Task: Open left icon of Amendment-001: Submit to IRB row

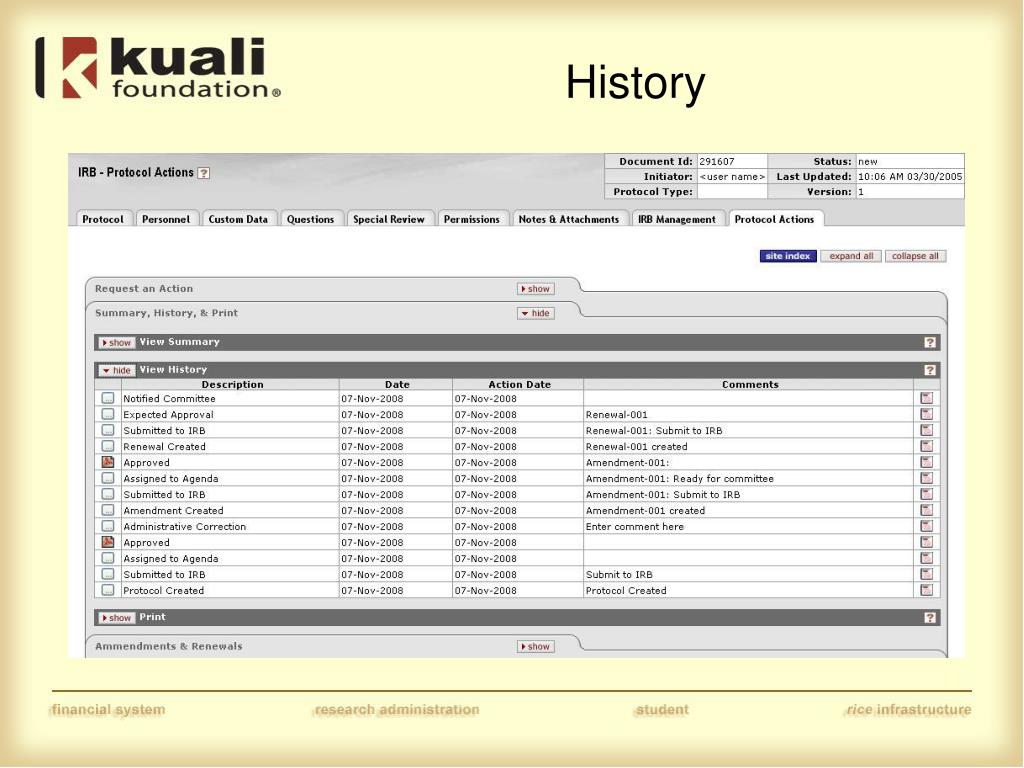Action: [x=108, y=494]
